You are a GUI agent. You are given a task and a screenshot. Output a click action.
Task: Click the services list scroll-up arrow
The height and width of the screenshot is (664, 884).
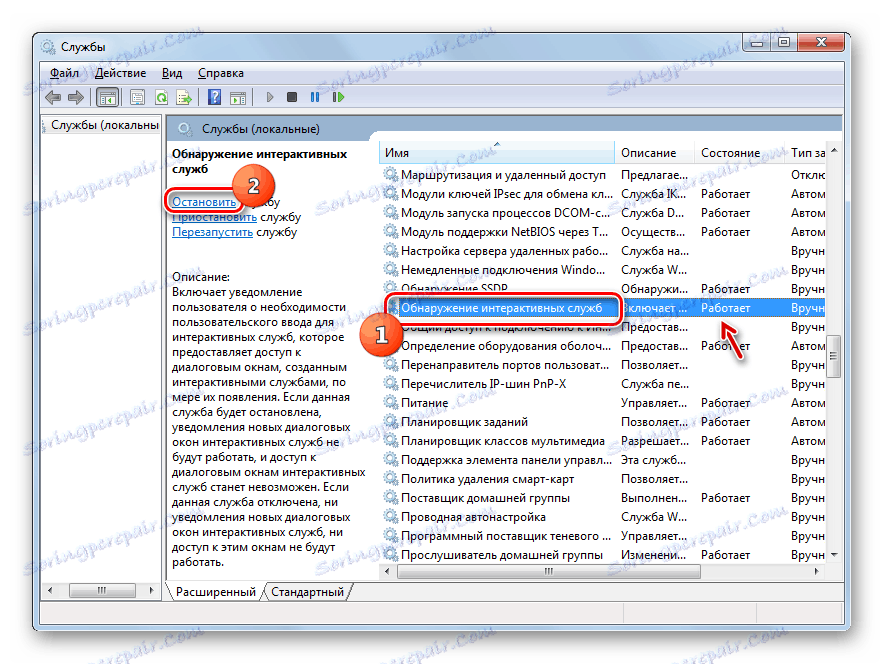coord(834,150)
